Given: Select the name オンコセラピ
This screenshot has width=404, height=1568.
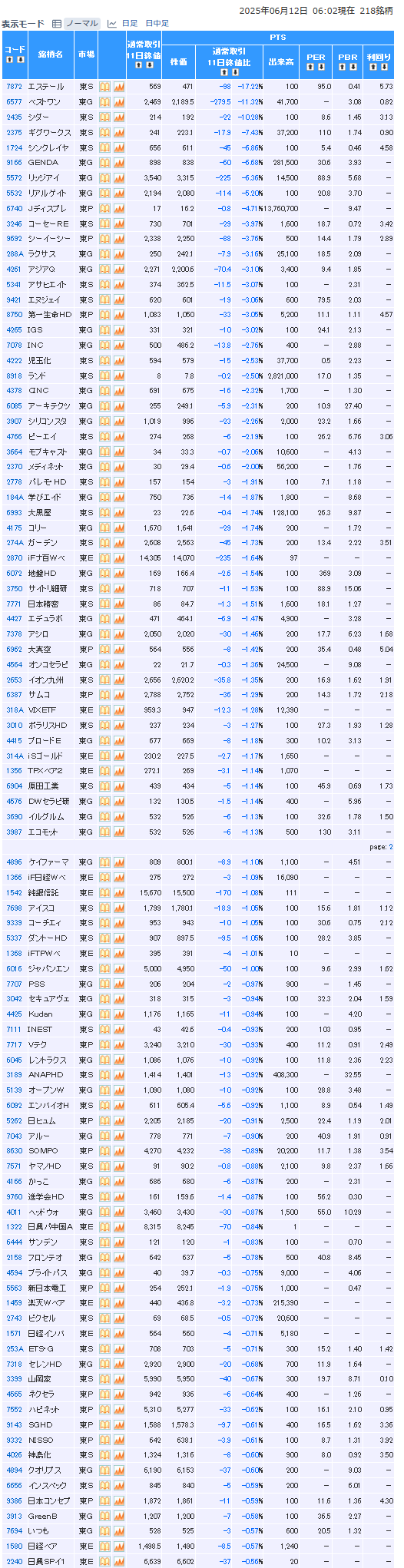Looking at the screenshot, I should [48, 665].
